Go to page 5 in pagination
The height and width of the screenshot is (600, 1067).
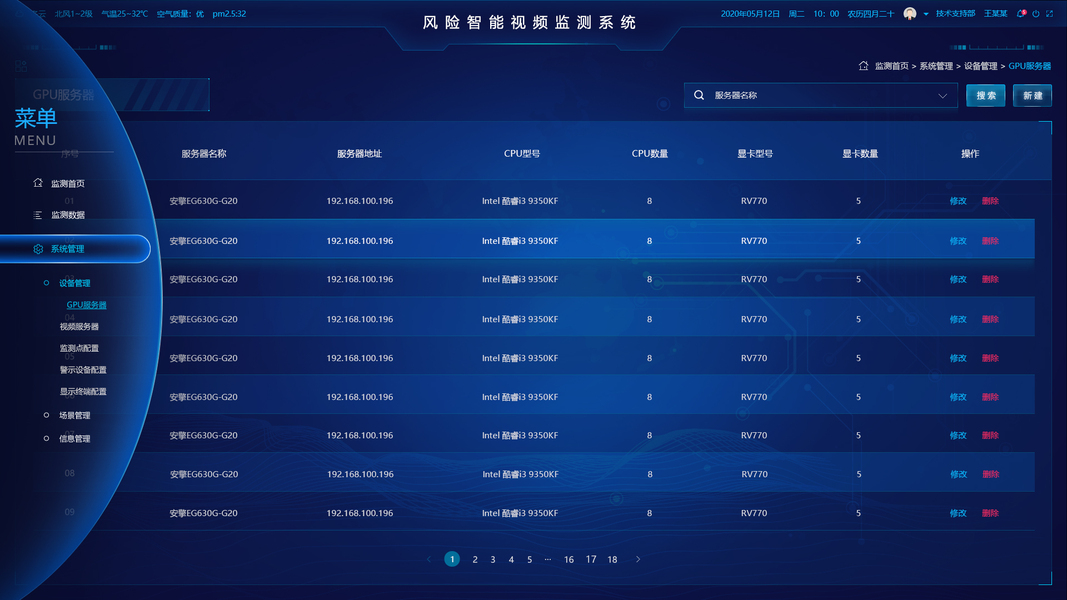pos(529,559)
